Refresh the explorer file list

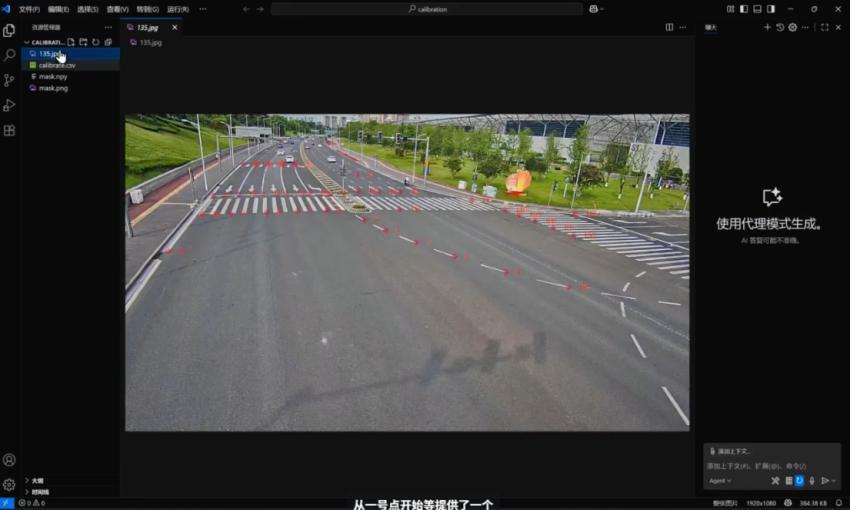96,42
